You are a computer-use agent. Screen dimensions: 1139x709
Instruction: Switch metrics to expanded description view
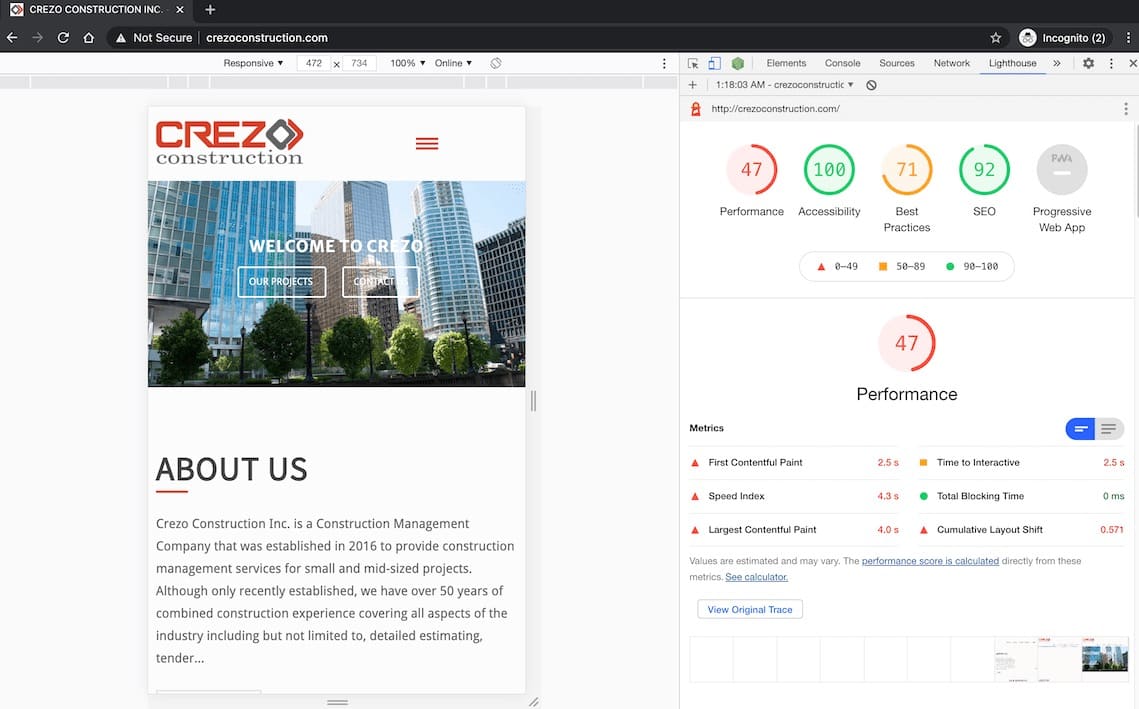pos(1109,429)
